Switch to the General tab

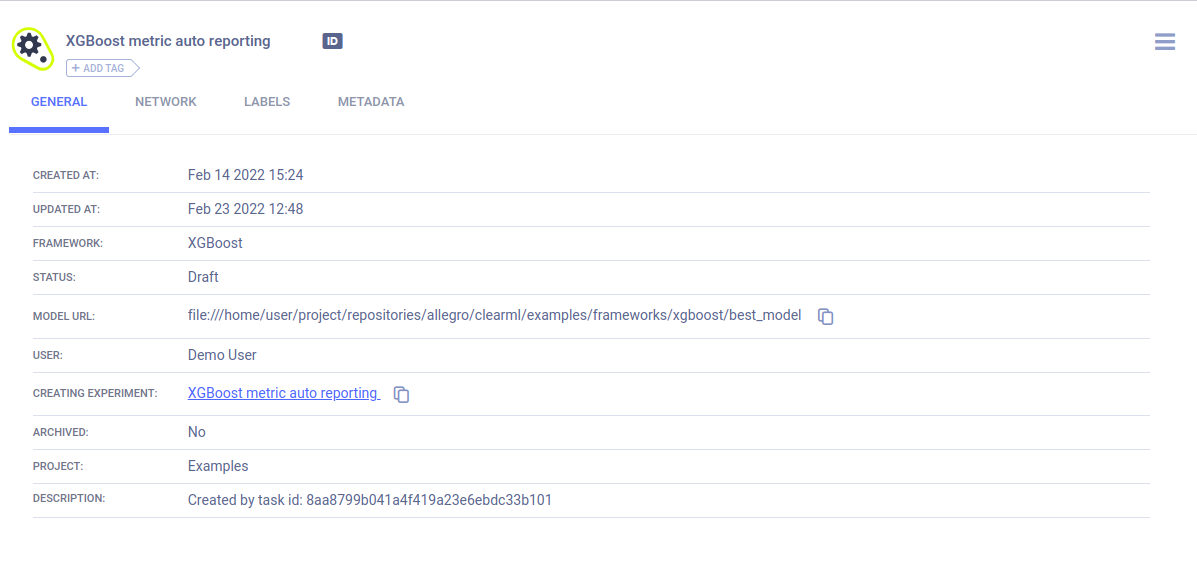(59, 102)
